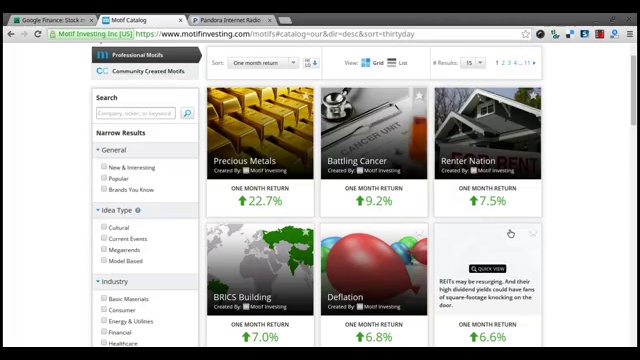Open the Battling Cancer motif title
Viewport: 640px width, 360px height.
357,161
